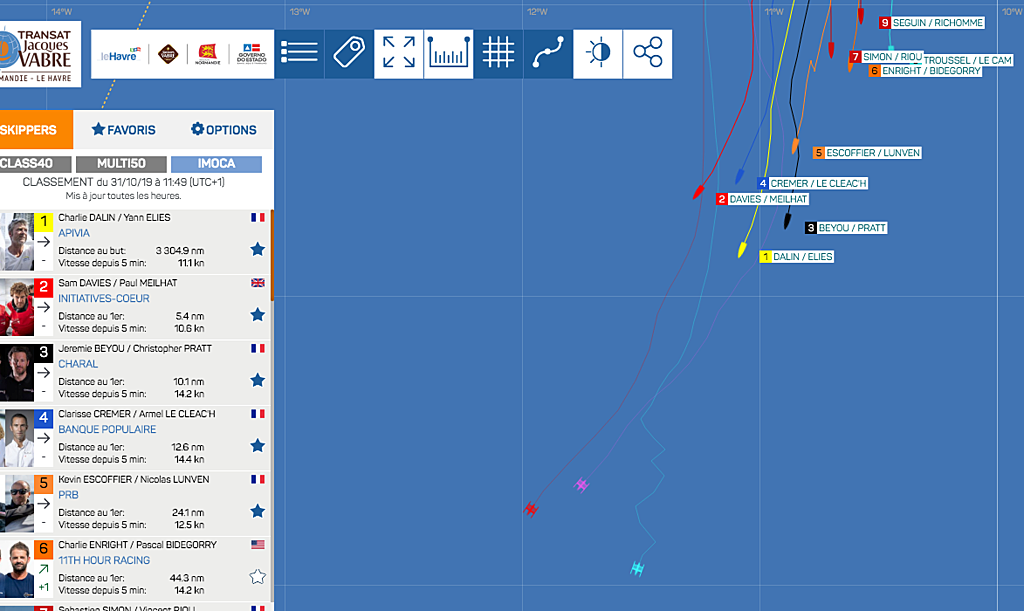Viewport: 1024px width, 611px height.
Task: Click the 11TH HOUR RACING skipper photo
Action: (17, 569)
